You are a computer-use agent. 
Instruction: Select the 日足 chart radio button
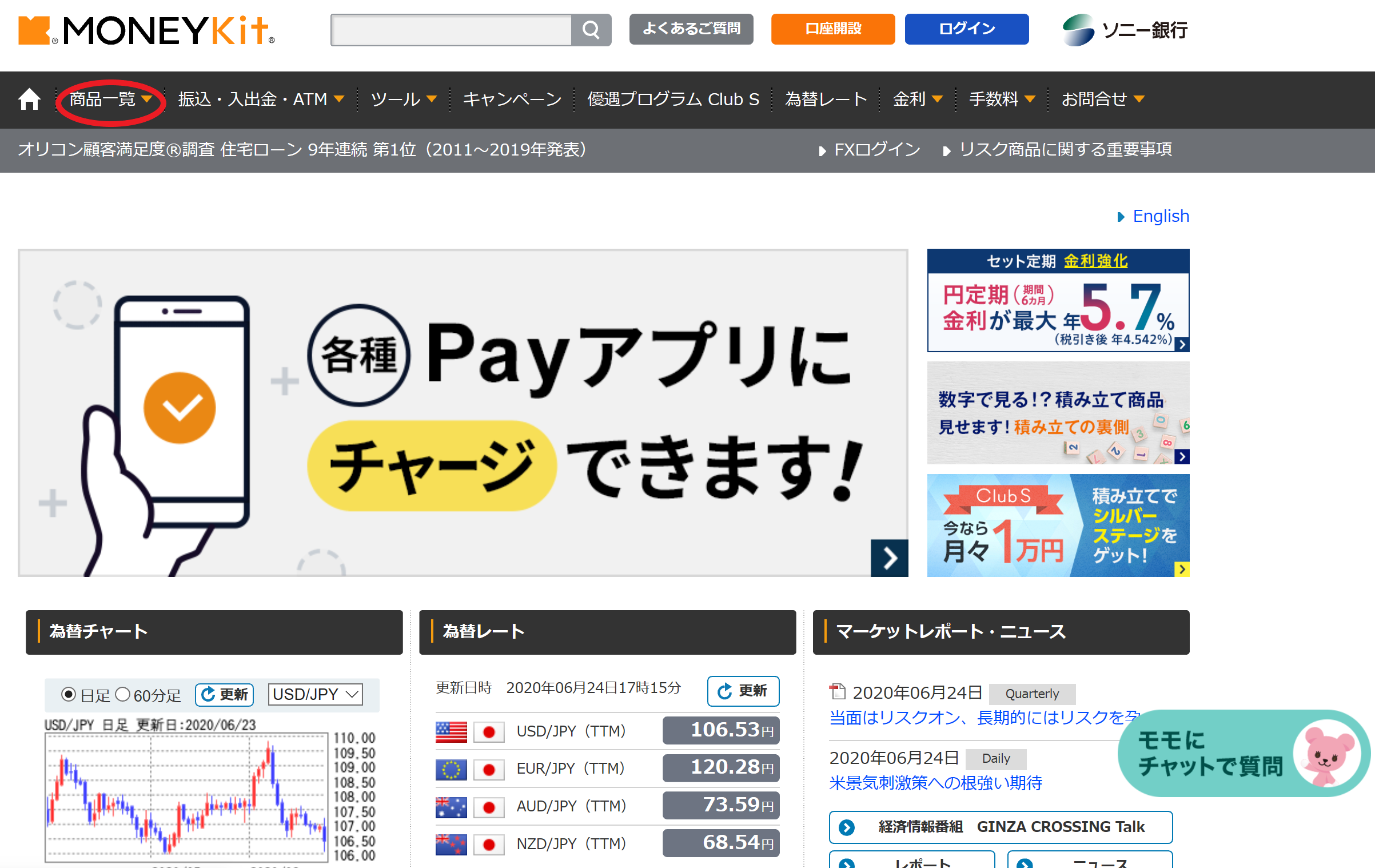click(x=68, y=694)
